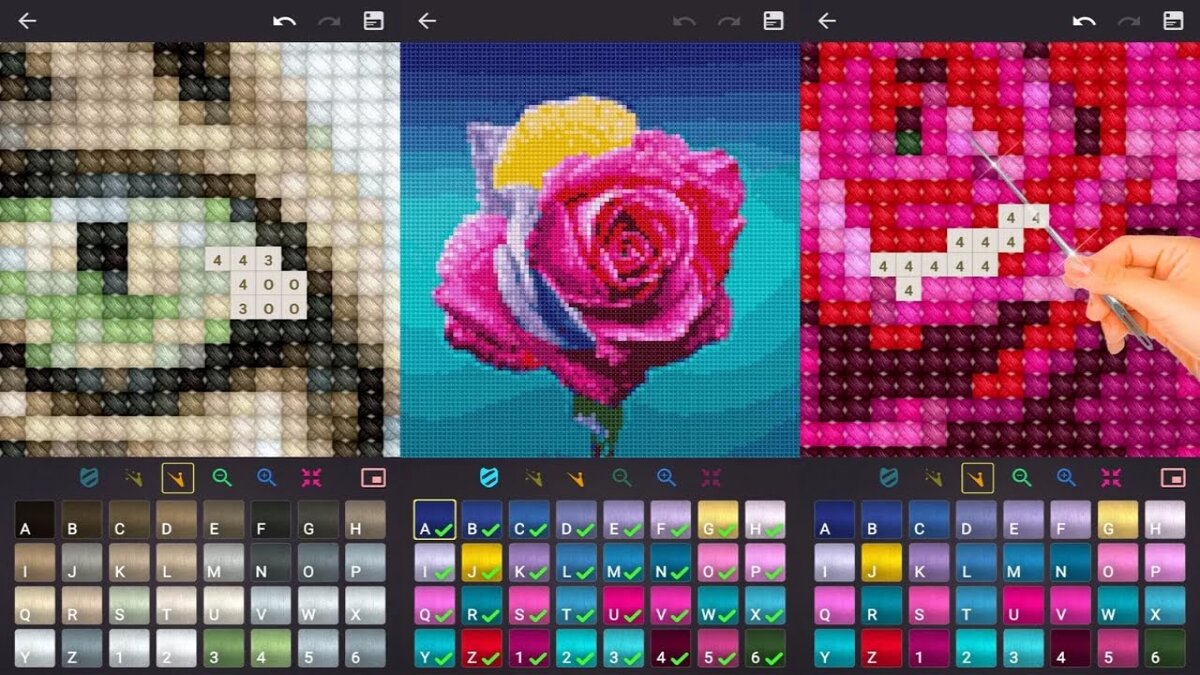Image resolution: width=1200 pixels, height=675 pixels.
Task: Select highlighted needle tool in left eye-pattern panel
Action: (178, 478)
